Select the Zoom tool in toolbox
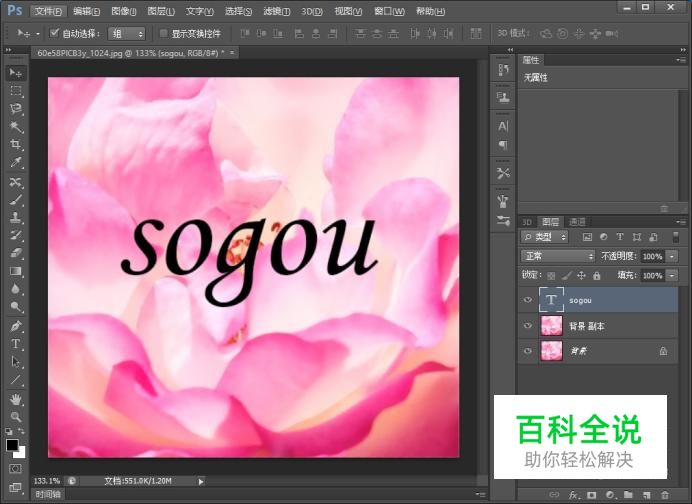 [x=16, y=417]
